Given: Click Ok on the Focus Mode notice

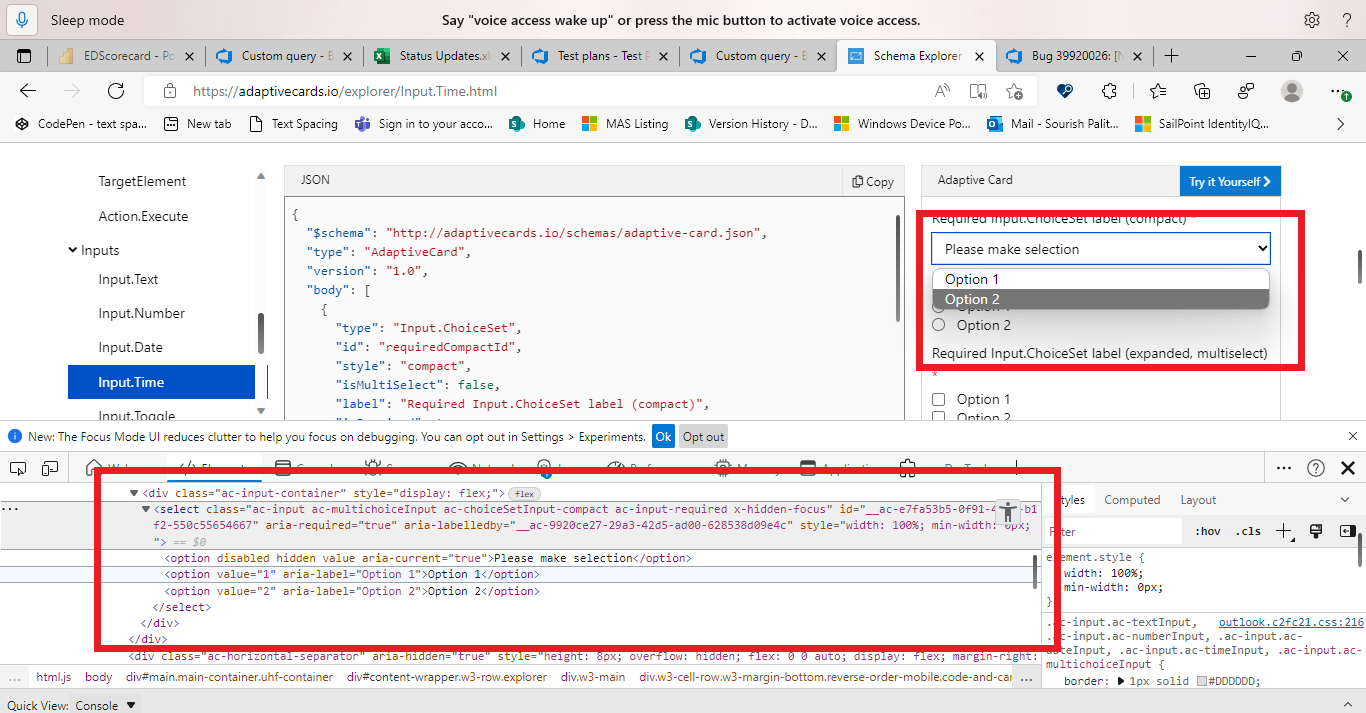Looking at the screenshot, I should point(663,436).
